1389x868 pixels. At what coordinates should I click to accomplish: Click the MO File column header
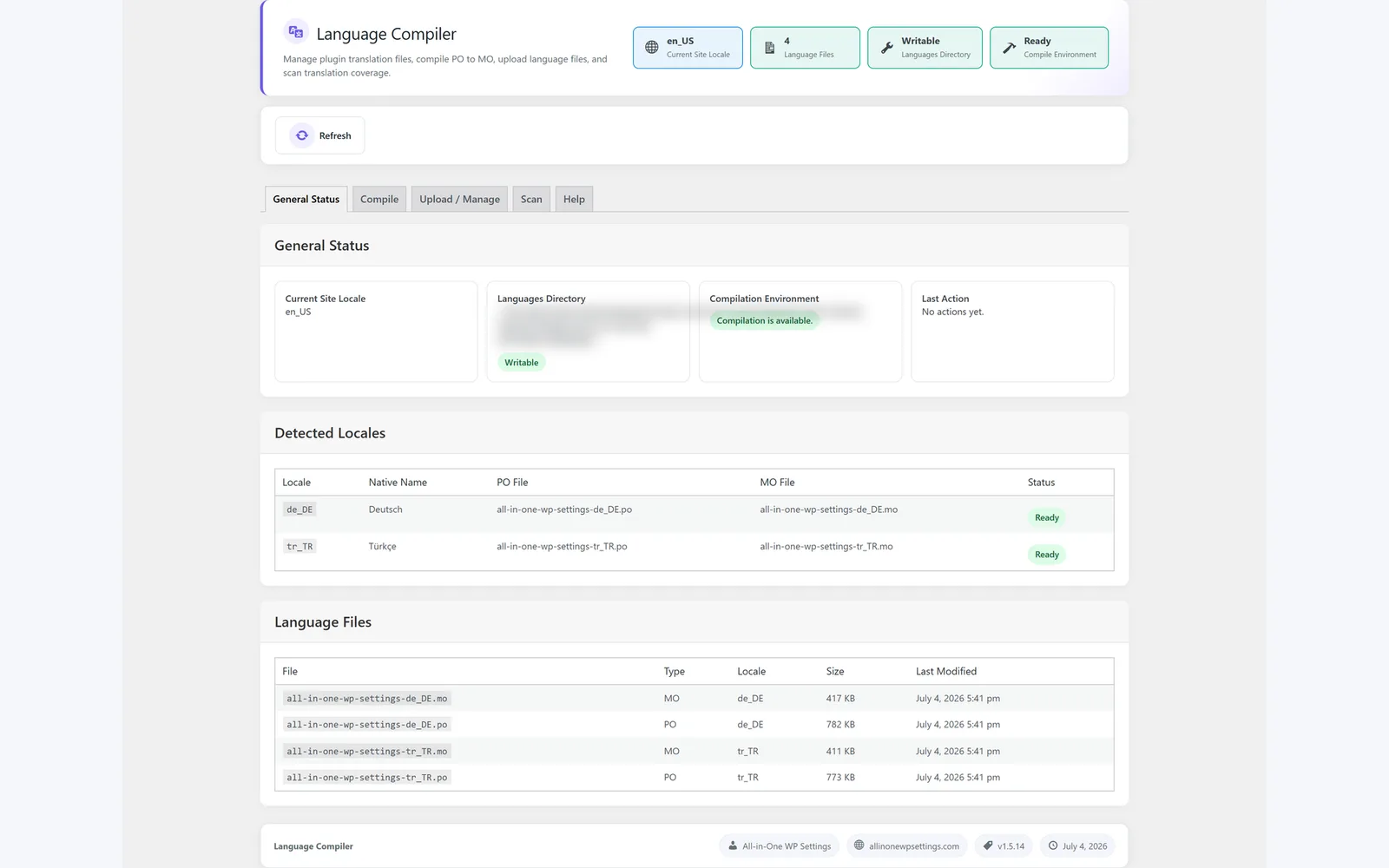[x=777, y=483]
